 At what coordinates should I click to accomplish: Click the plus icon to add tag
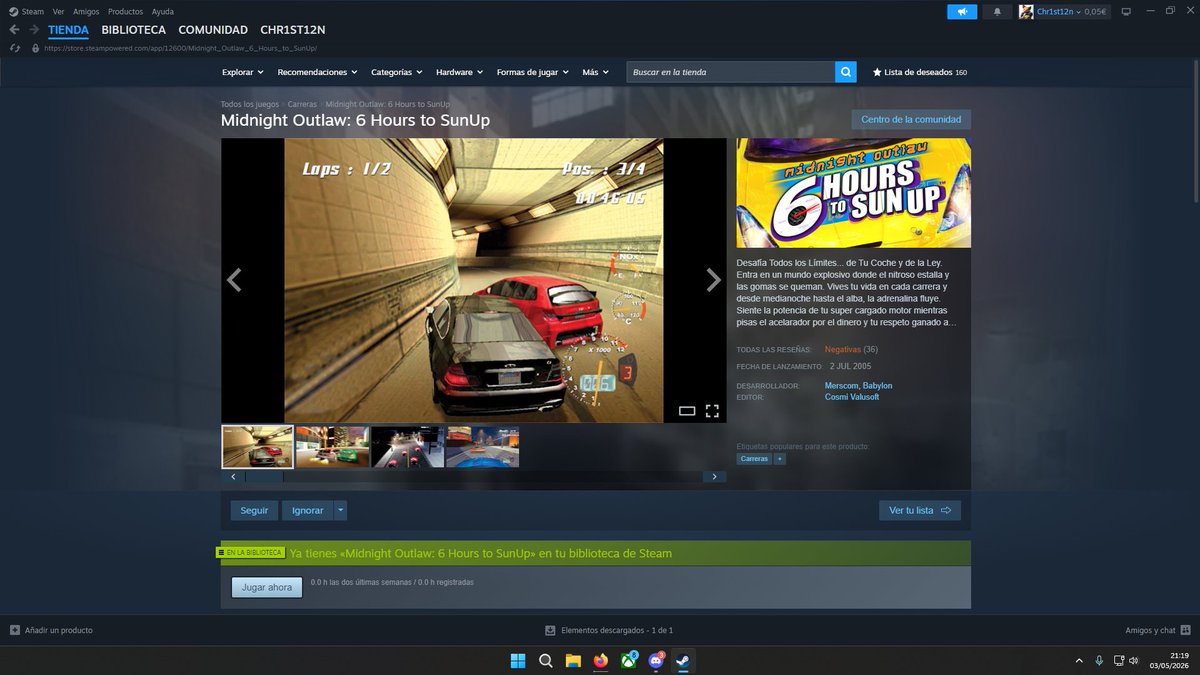(780, 459)
